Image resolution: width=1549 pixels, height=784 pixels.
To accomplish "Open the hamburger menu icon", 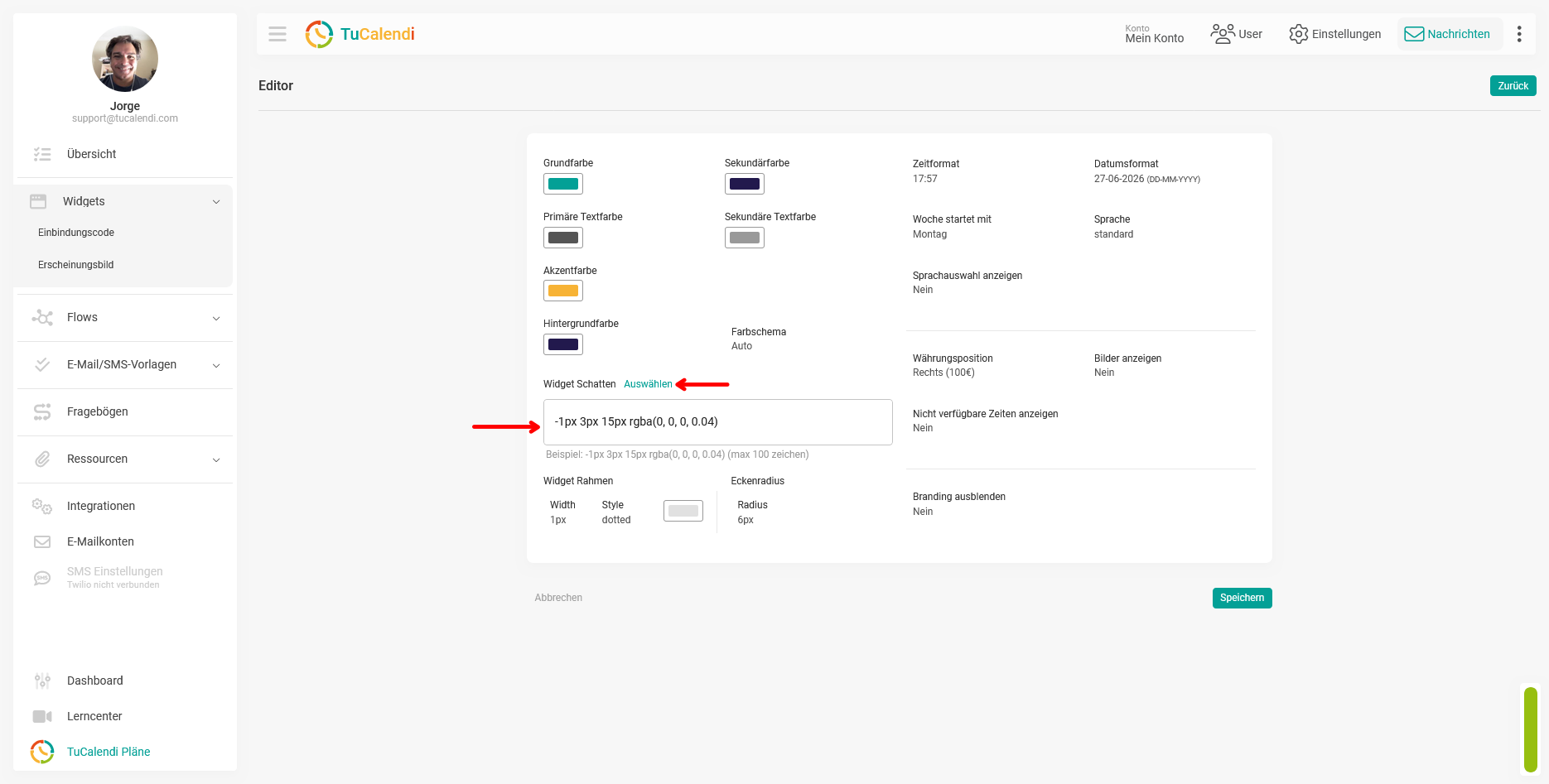I will 277,34.
